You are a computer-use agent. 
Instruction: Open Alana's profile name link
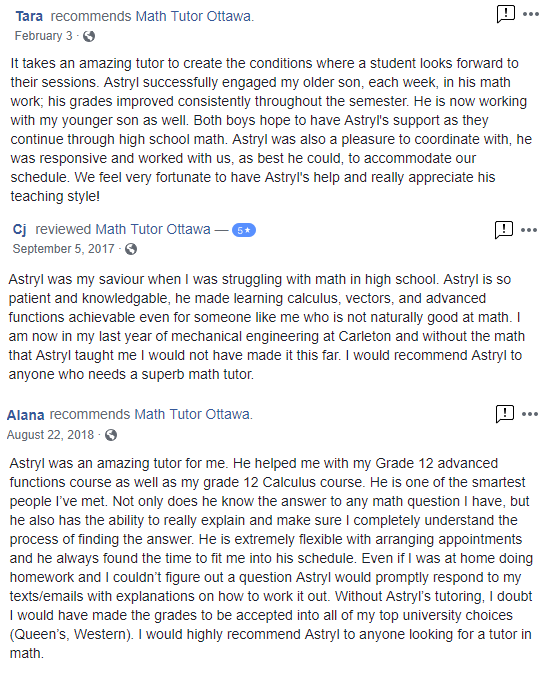[x=26, y=415]
